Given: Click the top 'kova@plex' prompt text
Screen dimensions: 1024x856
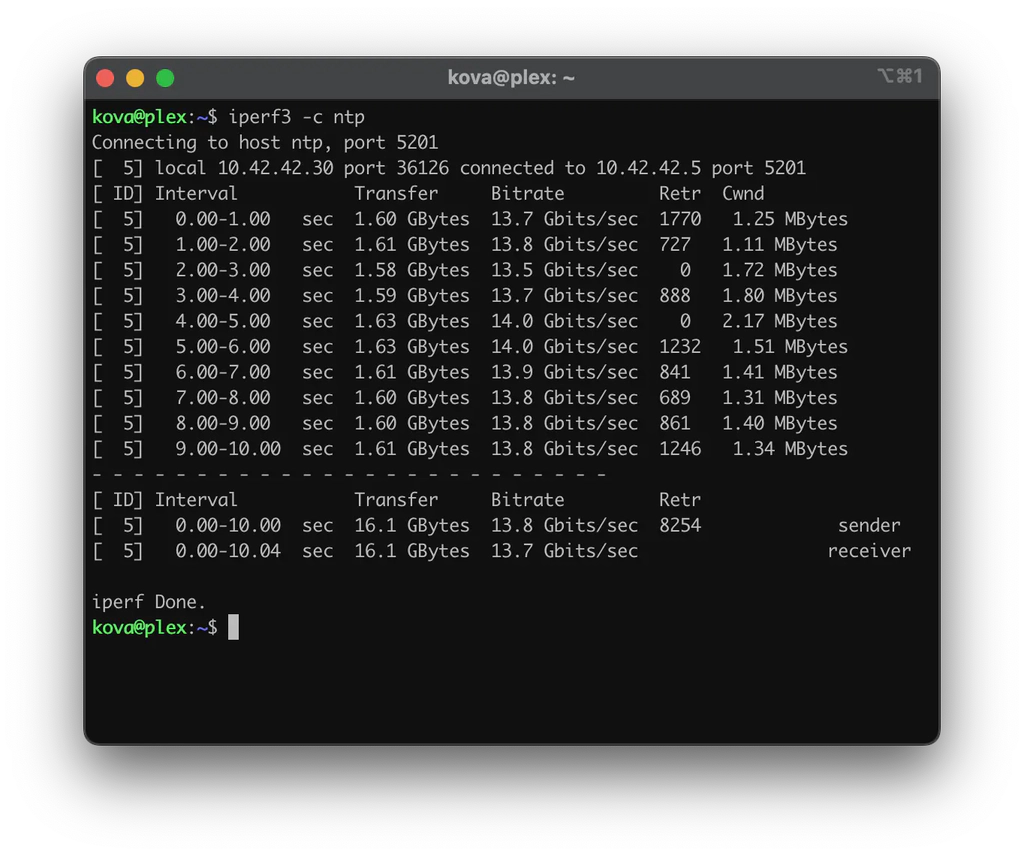Looking at the screenshot, I should click(140, 118).
